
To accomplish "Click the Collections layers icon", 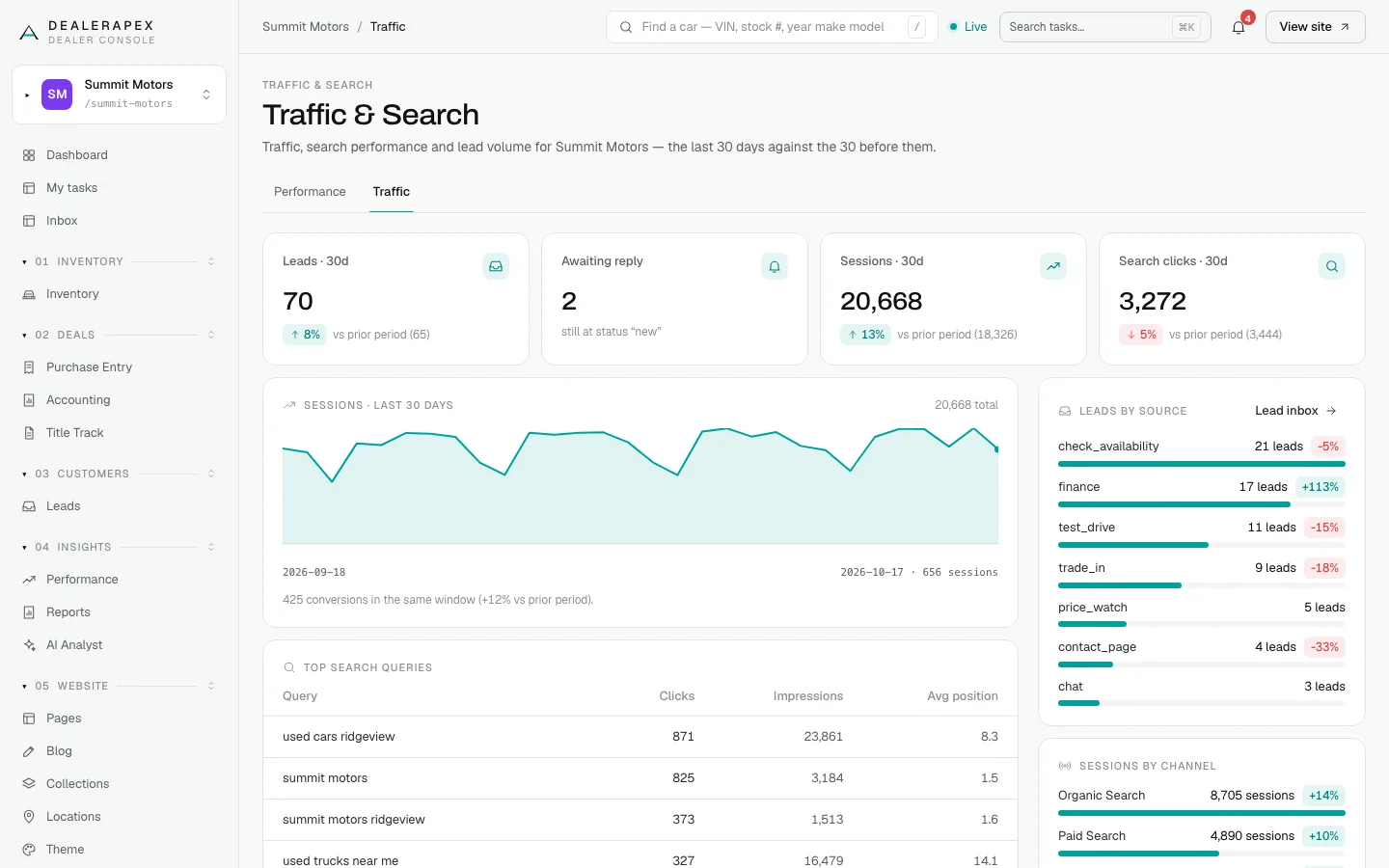I will [x=29, y=784].
